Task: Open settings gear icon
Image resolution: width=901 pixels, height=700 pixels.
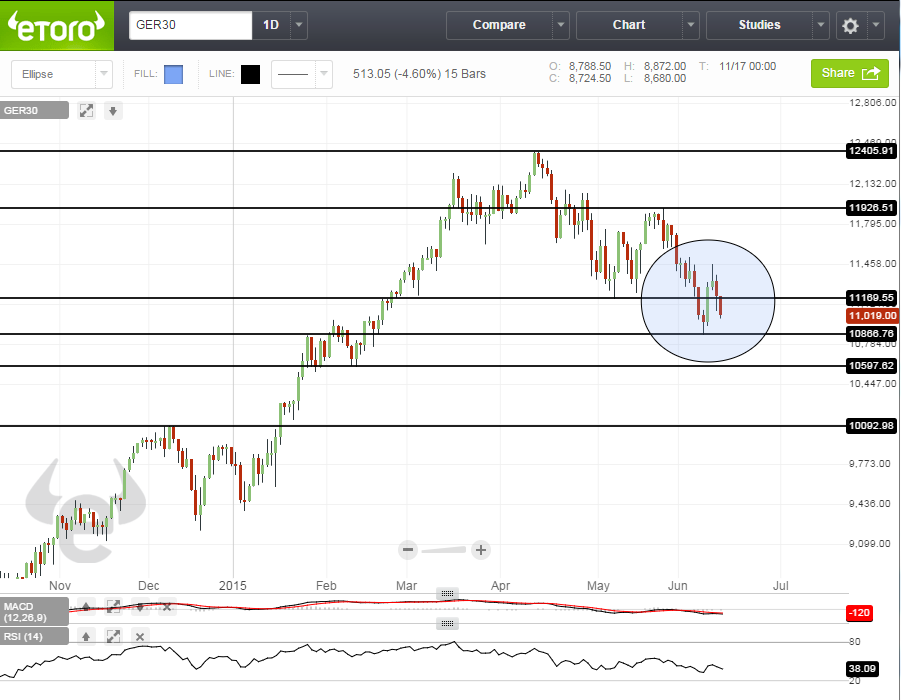Action: pyautogui.click(x=850, y=25)
